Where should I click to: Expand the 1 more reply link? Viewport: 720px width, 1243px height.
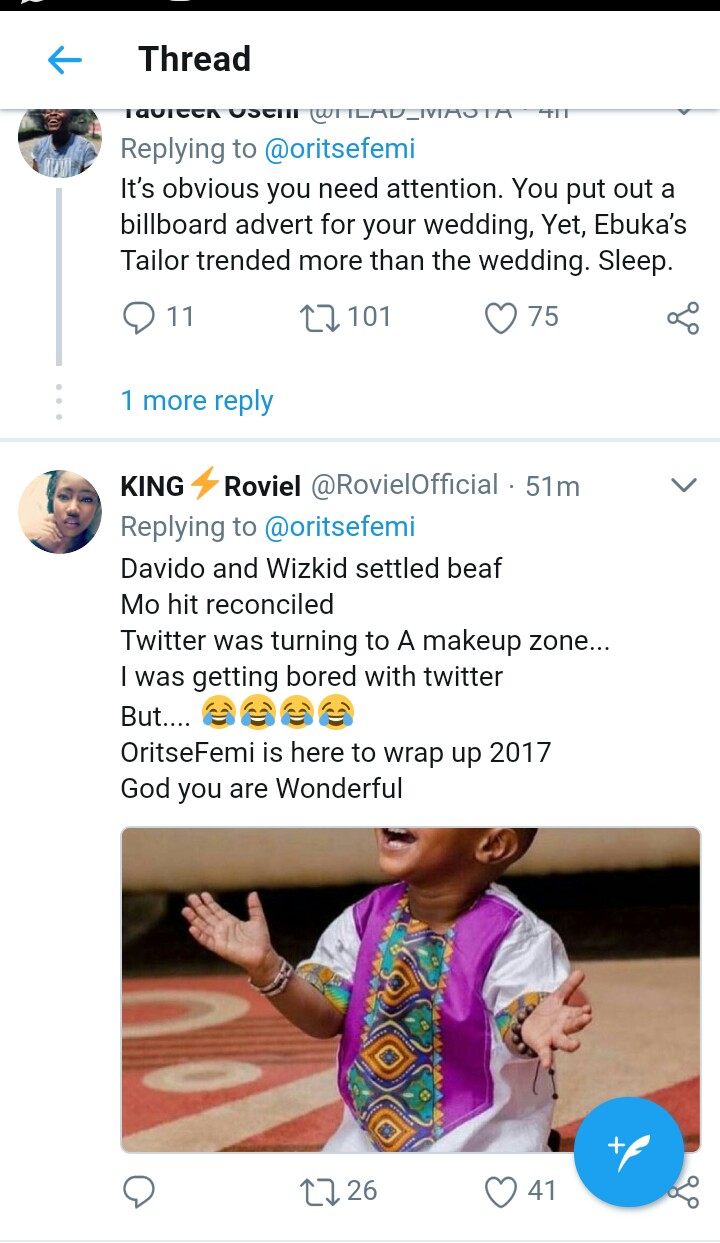(196, 401)
